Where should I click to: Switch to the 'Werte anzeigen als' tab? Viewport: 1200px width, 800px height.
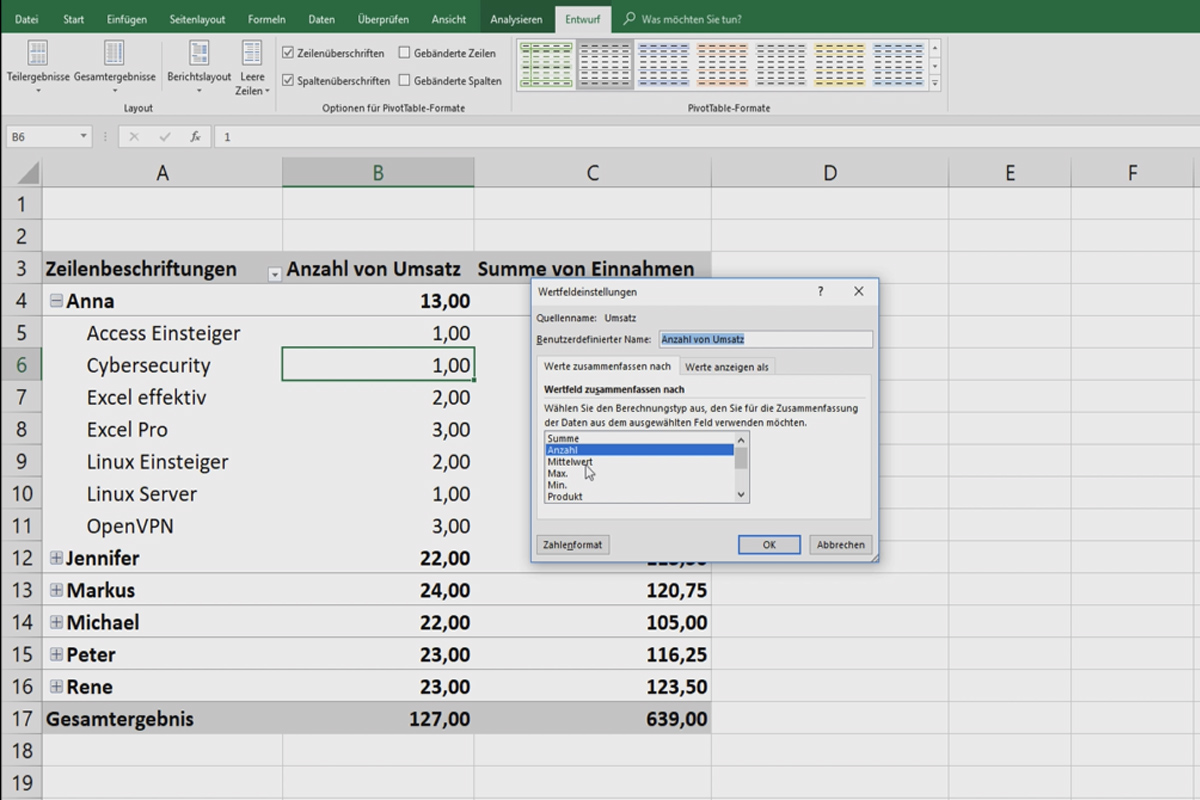coord(727,366)
